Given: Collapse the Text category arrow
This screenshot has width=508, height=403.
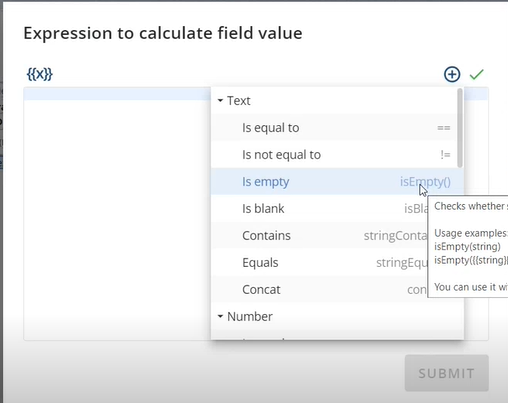Looking at the screenshot, I should coord(220,100).
